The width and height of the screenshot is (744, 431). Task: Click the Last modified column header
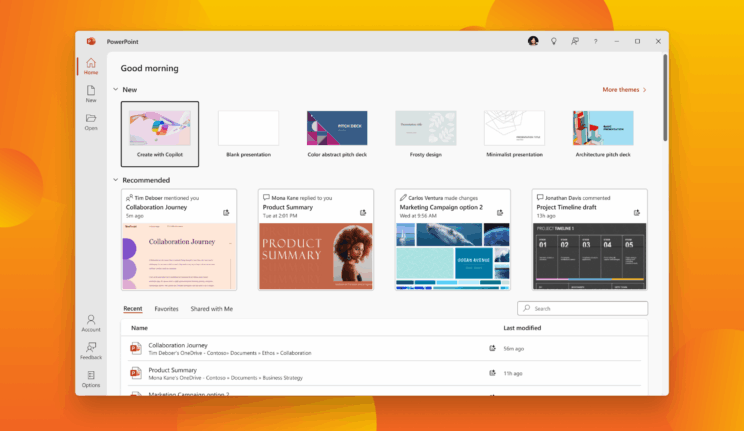522,328
